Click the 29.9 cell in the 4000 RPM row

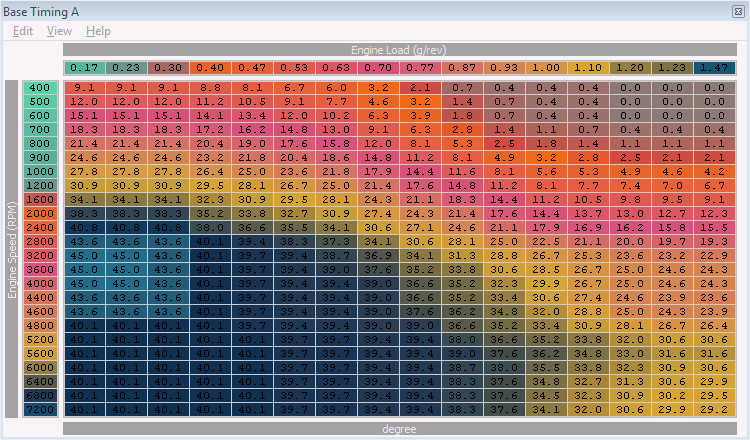point(546,284)
